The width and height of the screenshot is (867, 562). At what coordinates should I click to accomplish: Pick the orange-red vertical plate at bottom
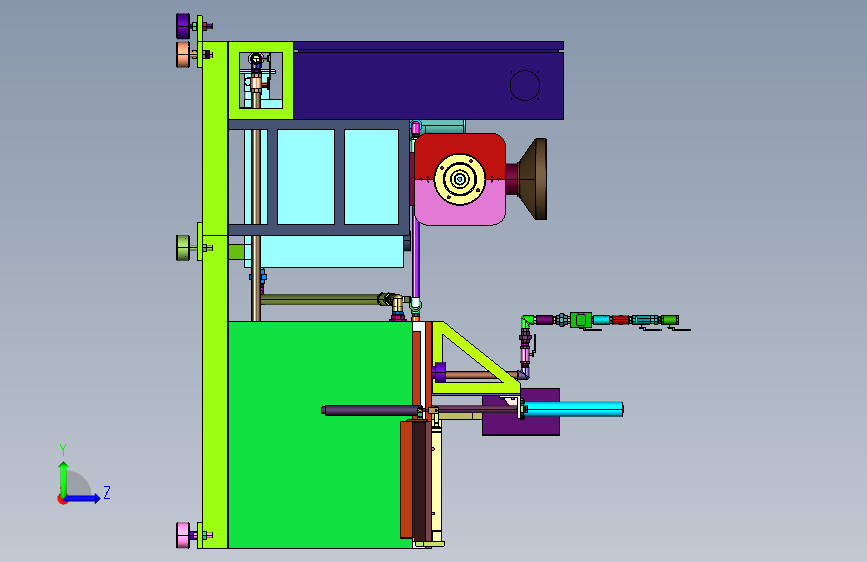tap(406, 480)
